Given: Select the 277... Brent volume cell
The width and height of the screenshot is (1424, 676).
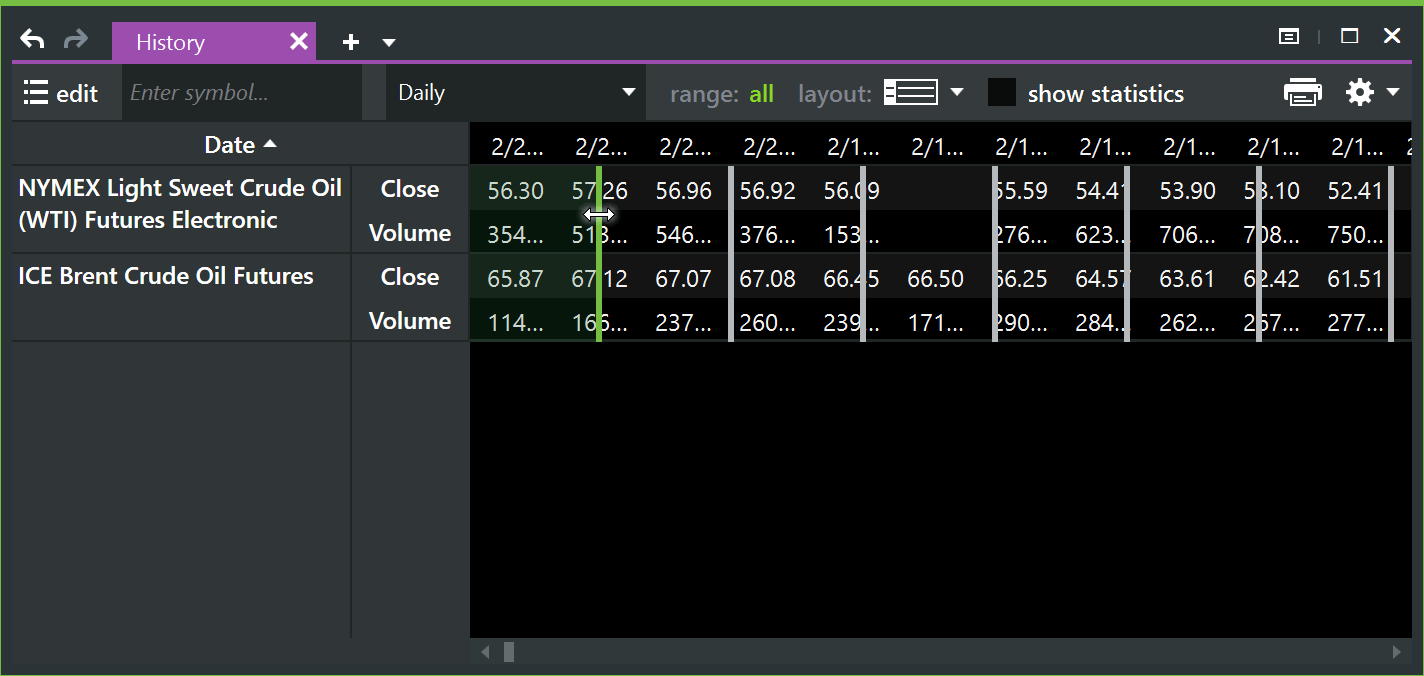Looking at the screenshot, I should click(1355, 322).
